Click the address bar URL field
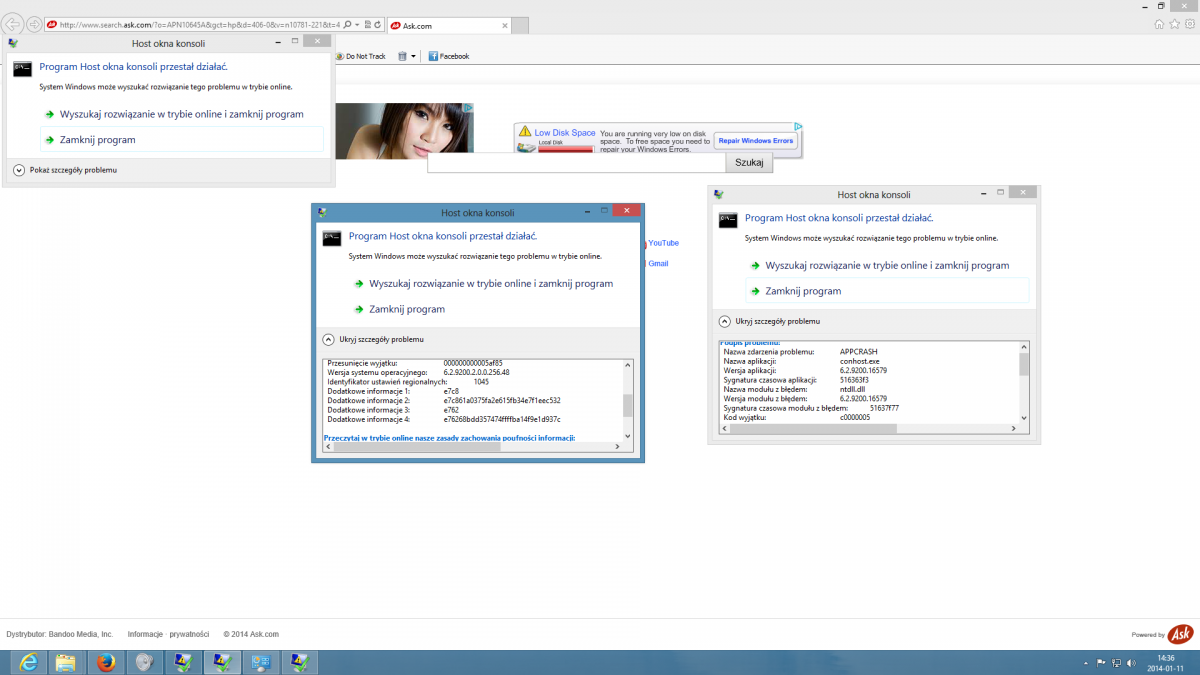The image size is (1200, 675). click(198, 25)
